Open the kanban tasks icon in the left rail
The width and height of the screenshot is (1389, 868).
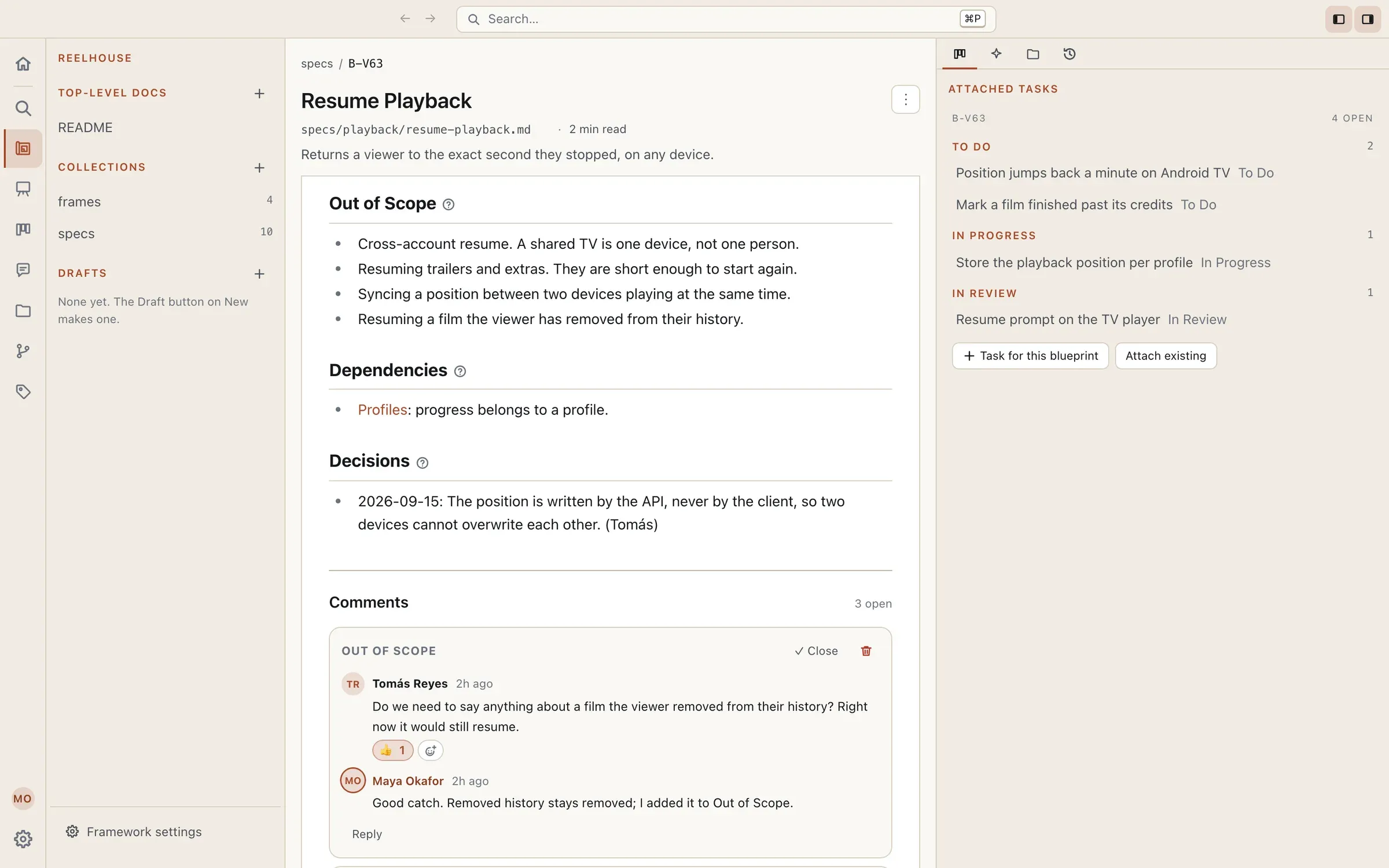click(x=23, y=229)
